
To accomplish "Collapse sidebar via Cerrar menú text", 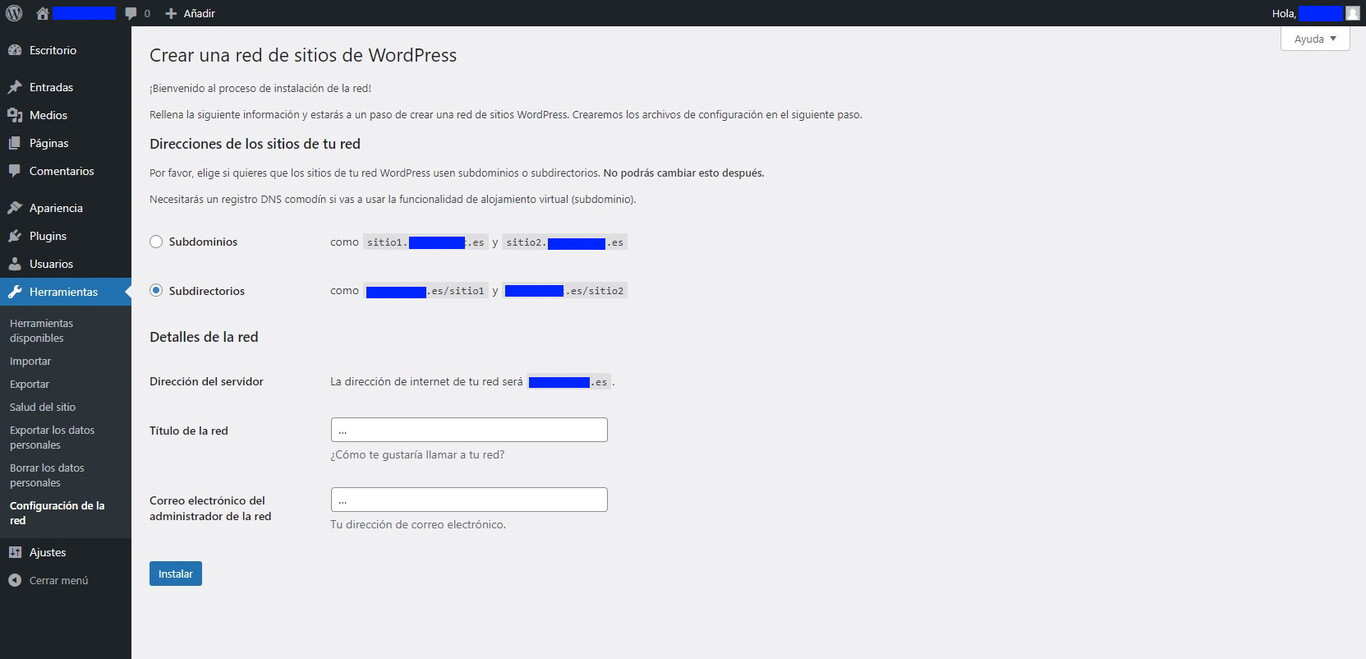I will [59, 580].
